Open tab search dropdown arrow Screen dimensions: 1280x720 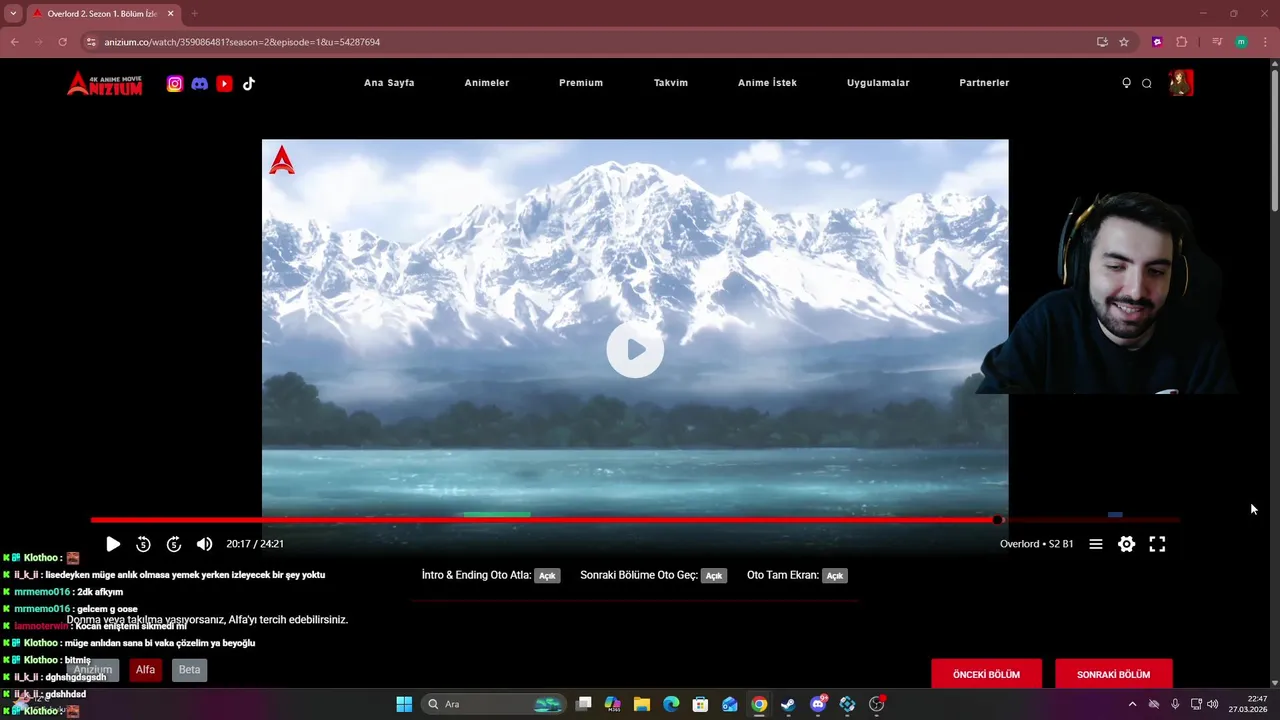tap(13, 13)
